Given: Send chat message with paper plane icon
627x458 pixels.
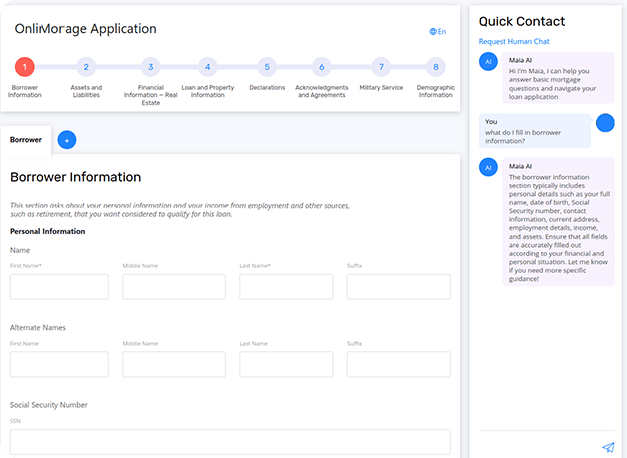Looking at the screenshot, I should pos(608,447).
